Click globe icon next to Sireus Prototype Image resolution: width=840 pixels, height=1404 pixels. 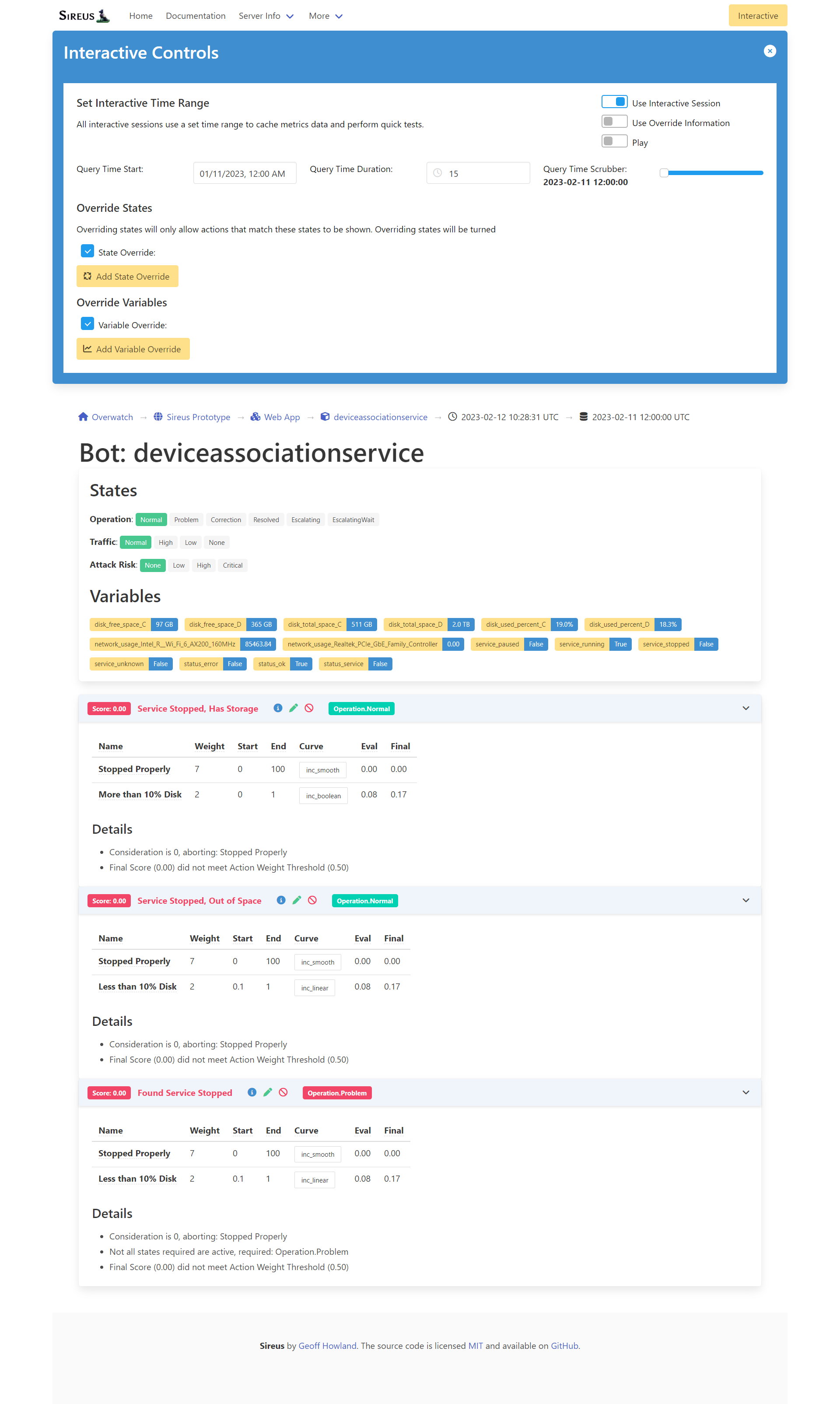point(158,417)
